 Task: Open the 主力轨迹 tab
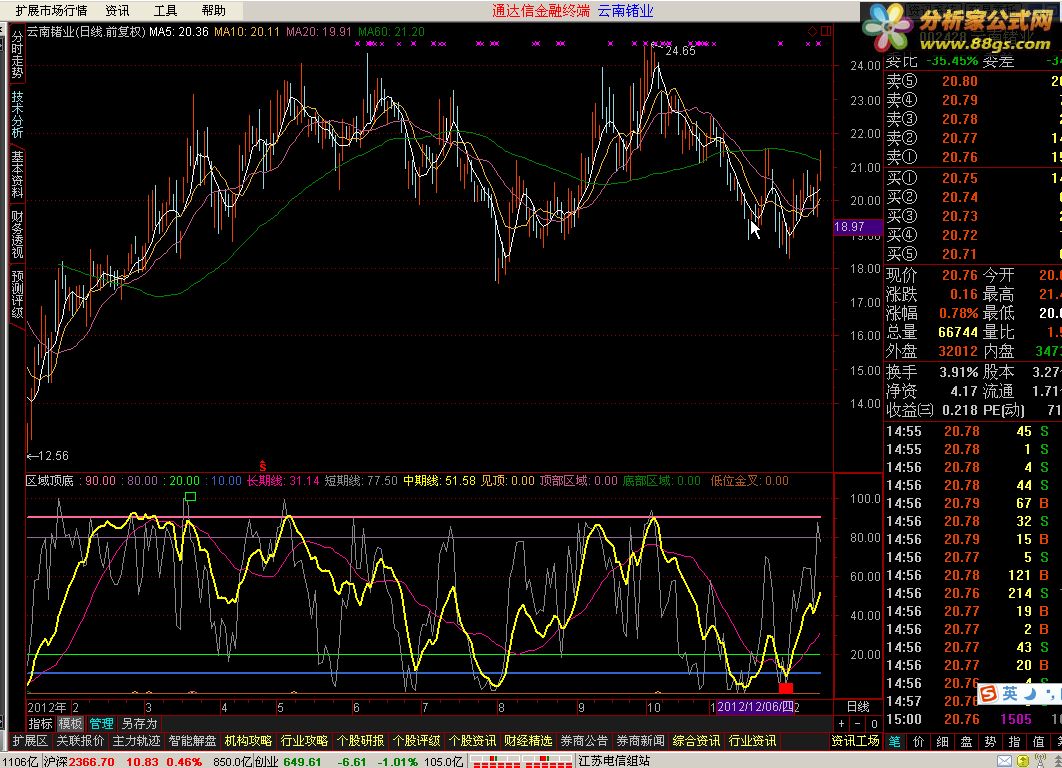[137, 741]
